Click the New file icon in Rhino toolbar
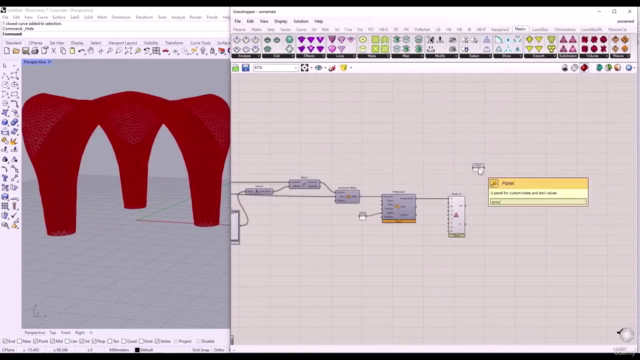 pyautogui.click(x=7, y=51)
